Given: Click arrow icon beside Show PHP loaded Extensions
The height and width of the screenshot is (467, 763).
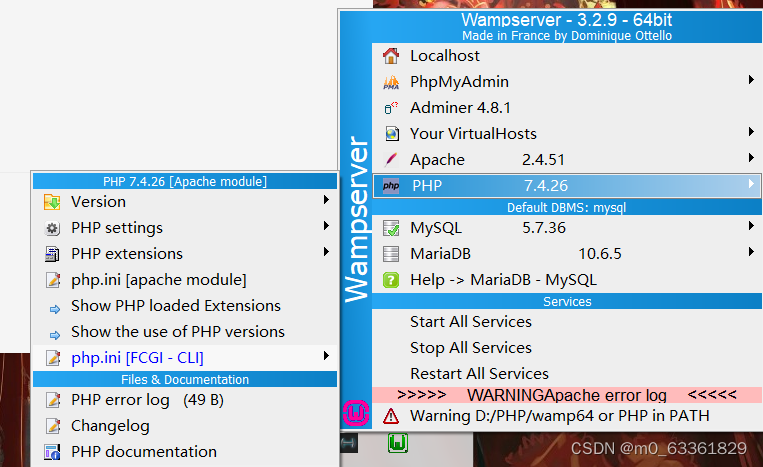Looking at the screenshot, I should click(54, 309).
